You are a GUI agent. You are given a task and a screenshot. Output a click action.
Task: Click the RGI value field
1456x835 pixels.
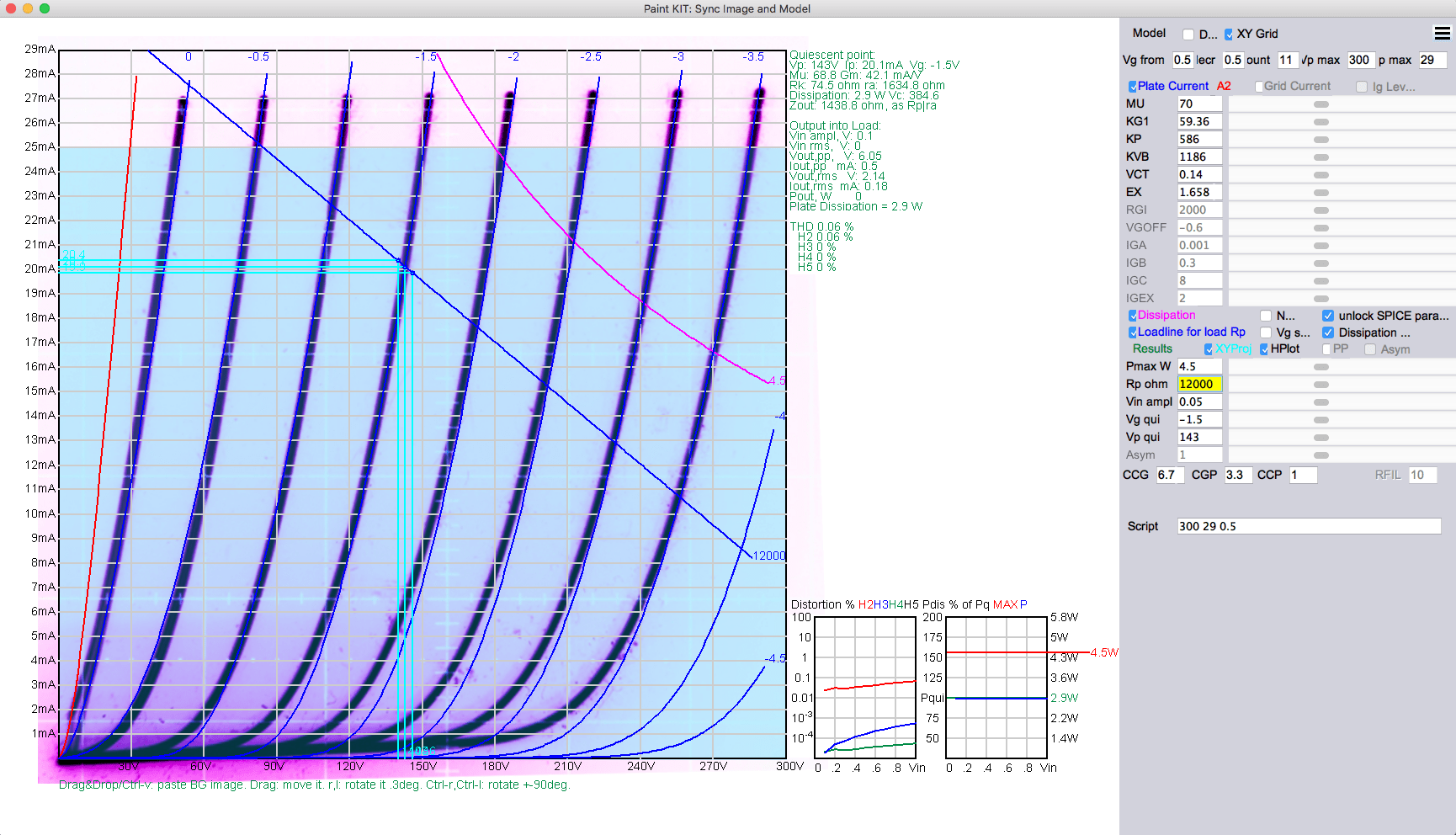pyautogui.click(x=1199, y=210)
